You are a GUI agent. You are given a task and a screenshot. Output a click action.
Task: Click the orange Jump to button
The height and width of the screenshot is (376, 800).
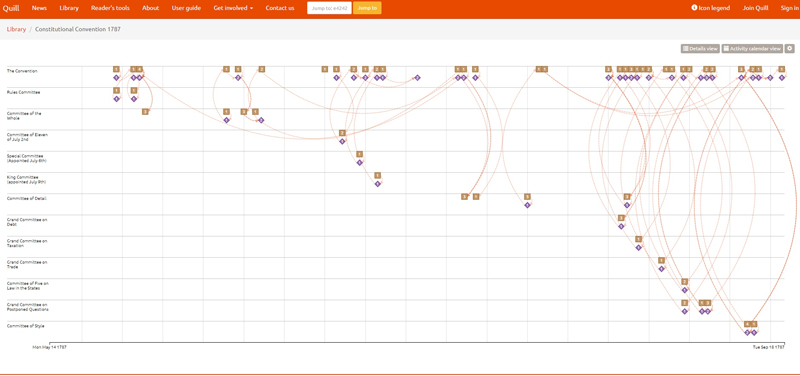367,8
